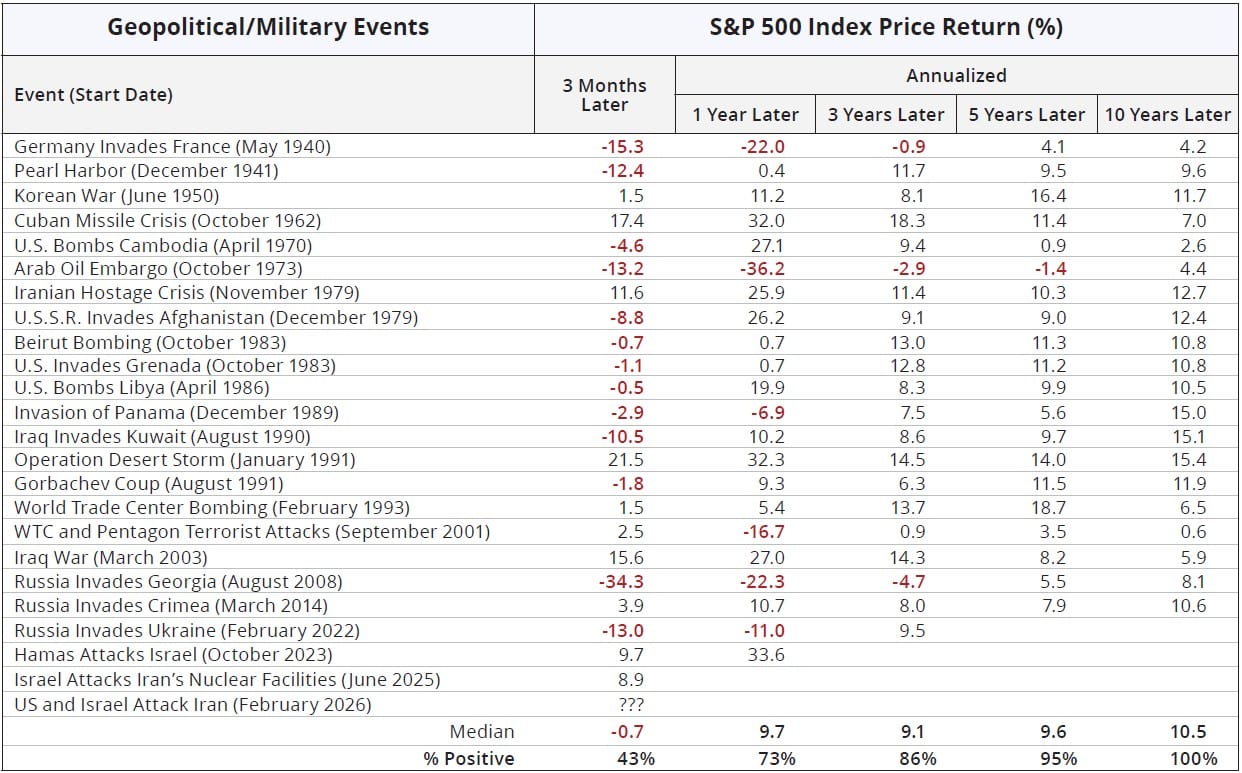
Task: Select the 10 Years Later column header
Action: pos(1167,115)
